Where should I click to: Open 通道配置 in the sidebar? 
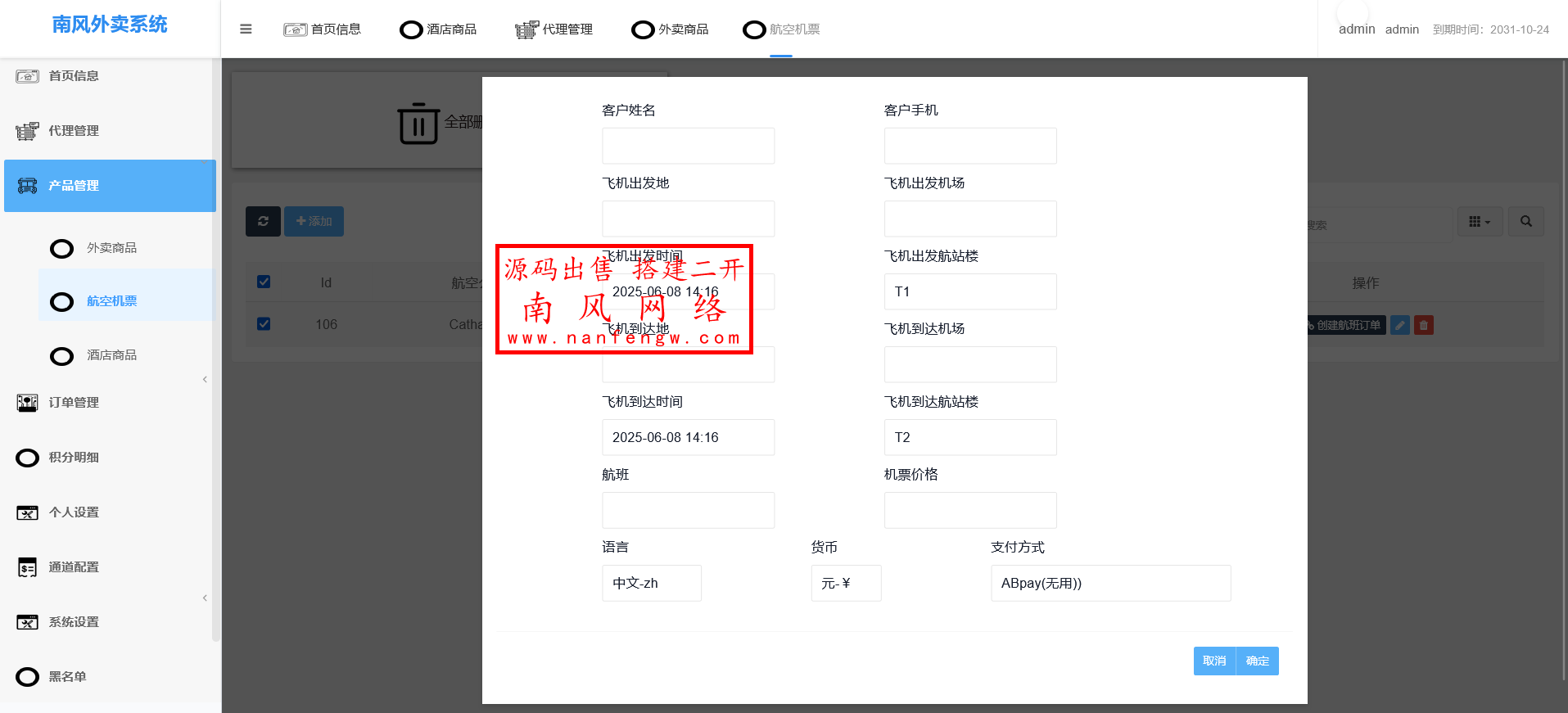click(74, 566)
